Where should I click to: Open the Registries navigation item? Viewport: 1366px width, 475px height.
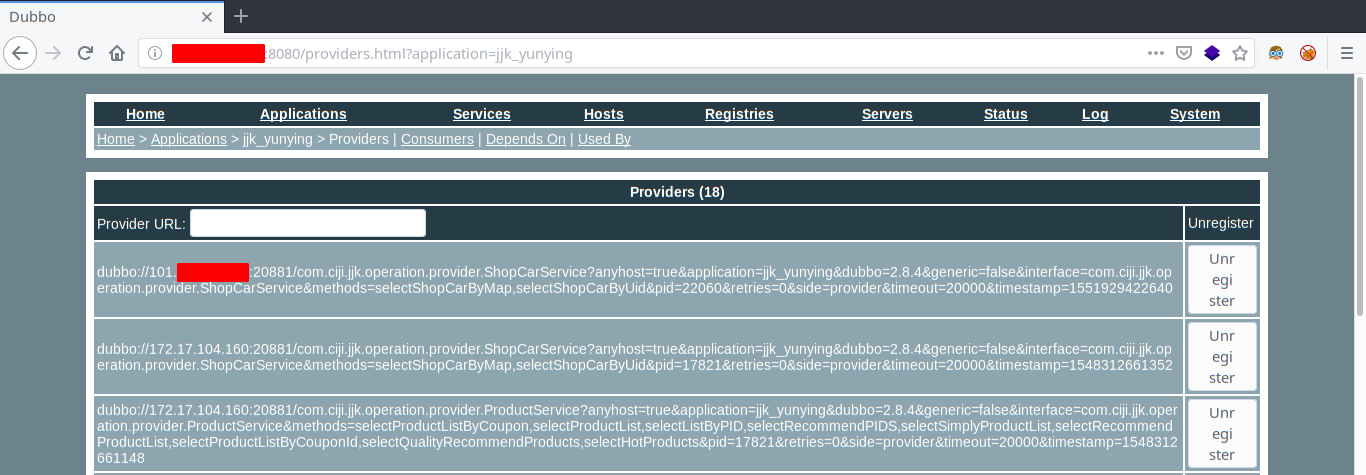tap(739, 114)
